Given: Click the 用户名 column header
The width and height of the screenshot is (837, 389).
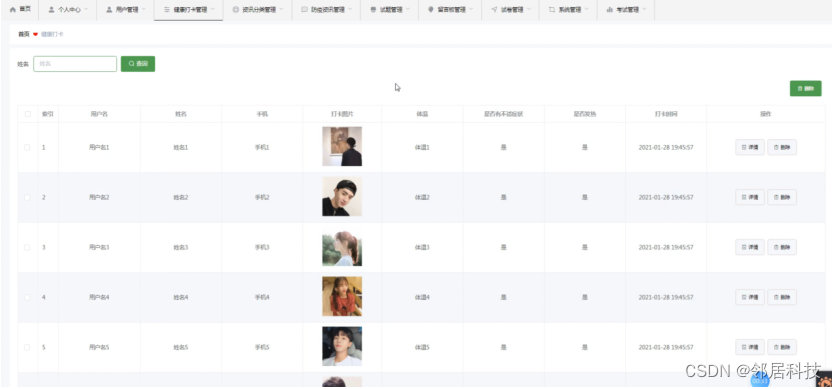Looking at the screenshot, I should pyautogui.click(x=99, y=114).
